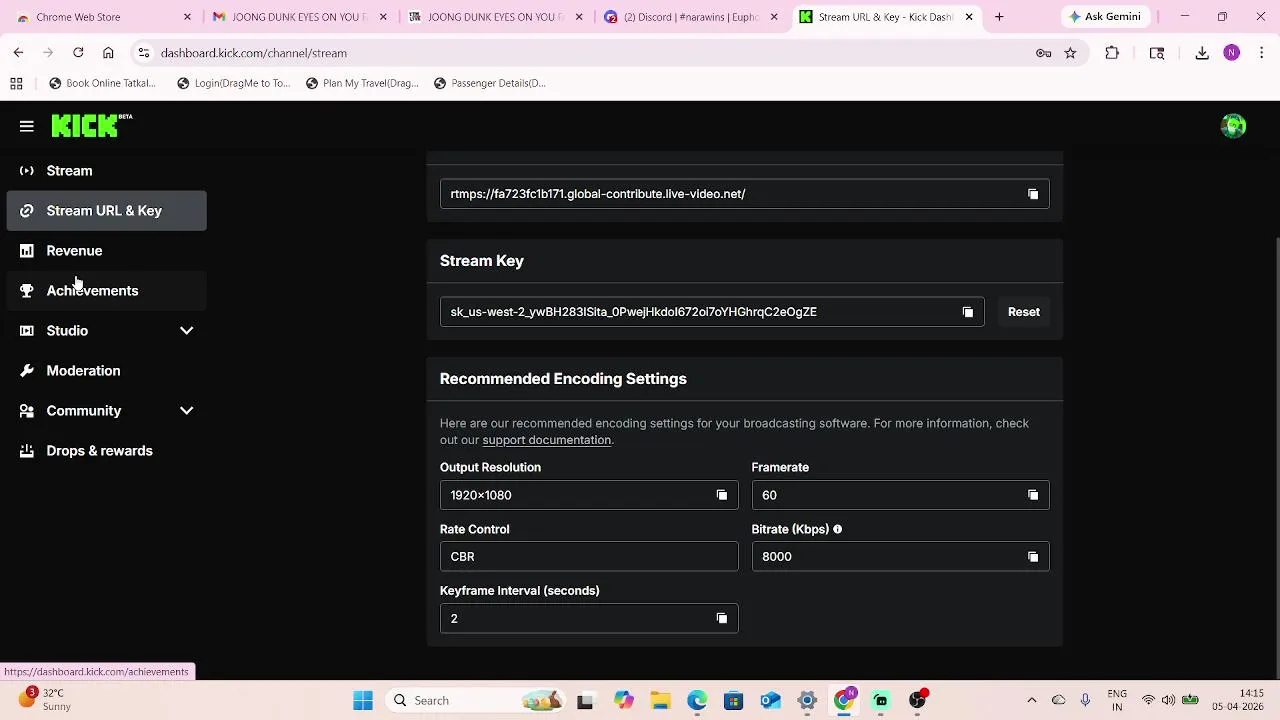The image size is (1280, 720).
Task: Open the bookmarks bar apps grid icon
Action: coord(16,83)
